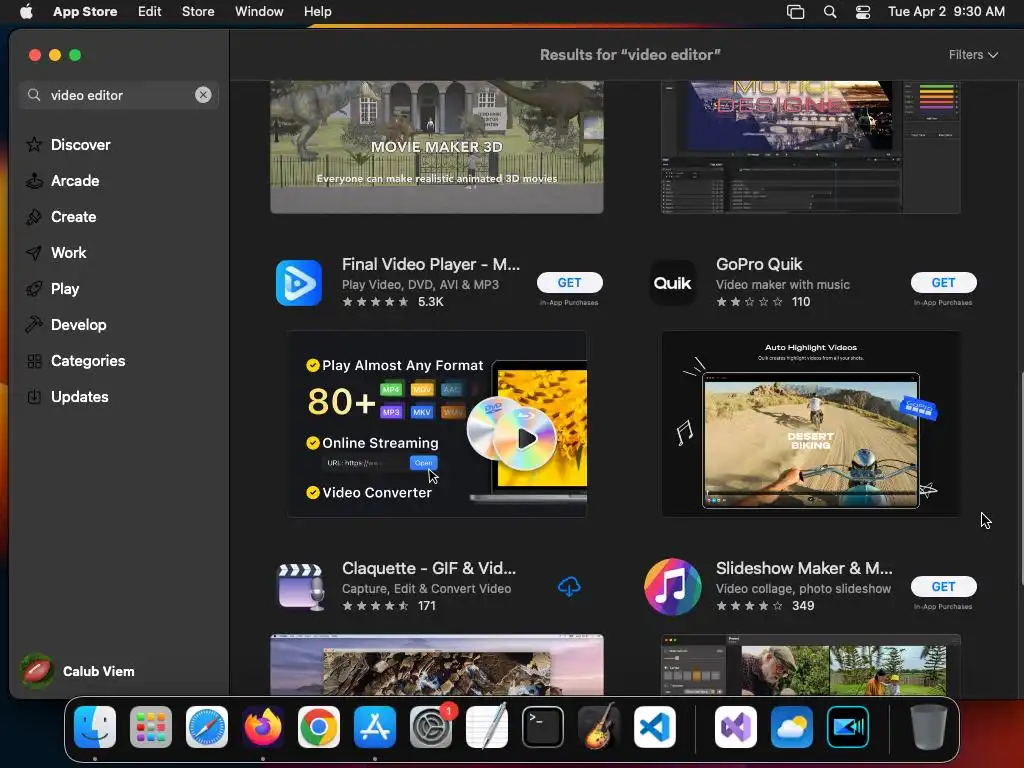This screenshot has width=1024, height=768.
Task: Open Finder from the Dock
Action: [x=95, y=727]
